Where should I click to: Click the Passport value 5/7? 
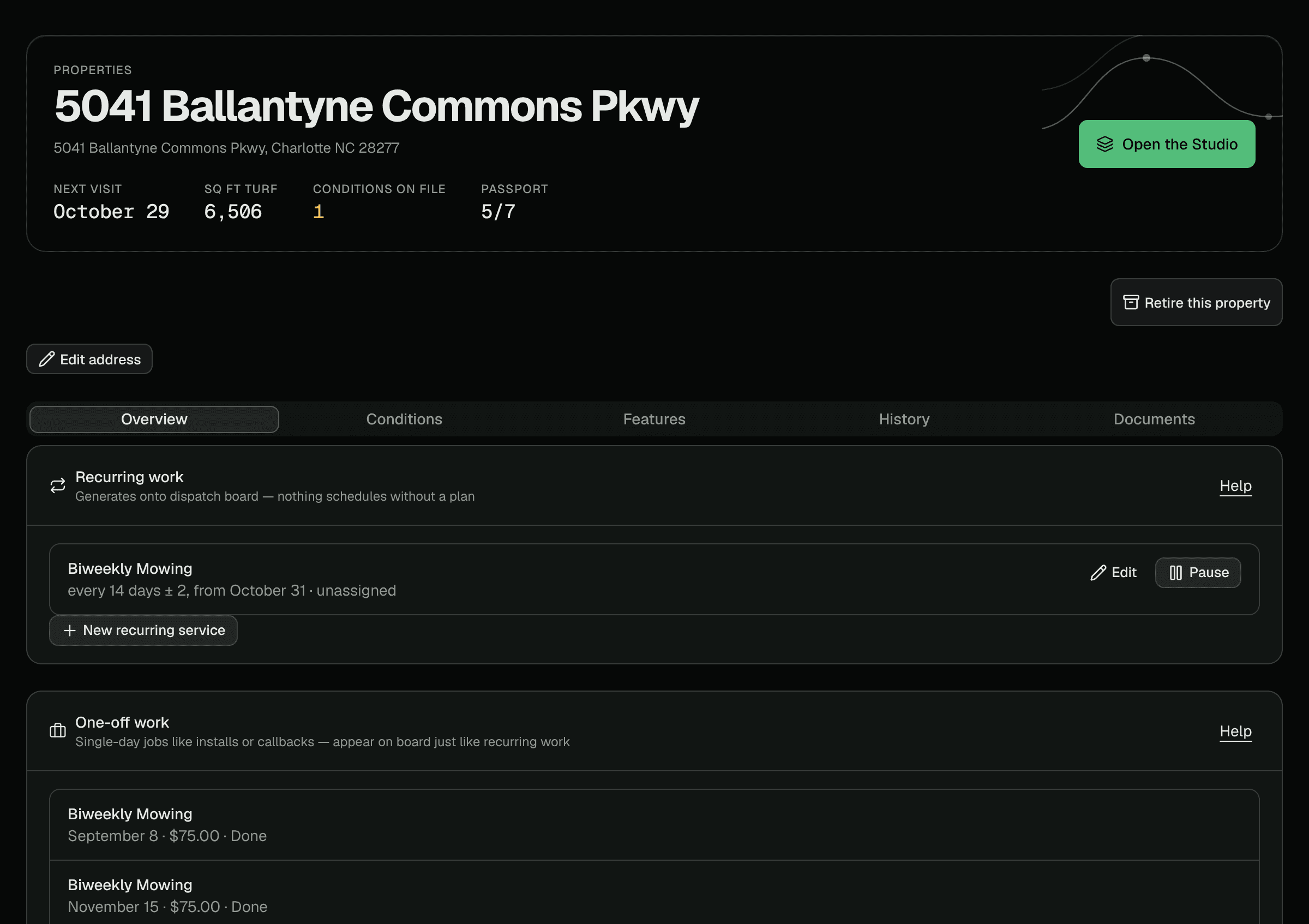pos(499,212)
